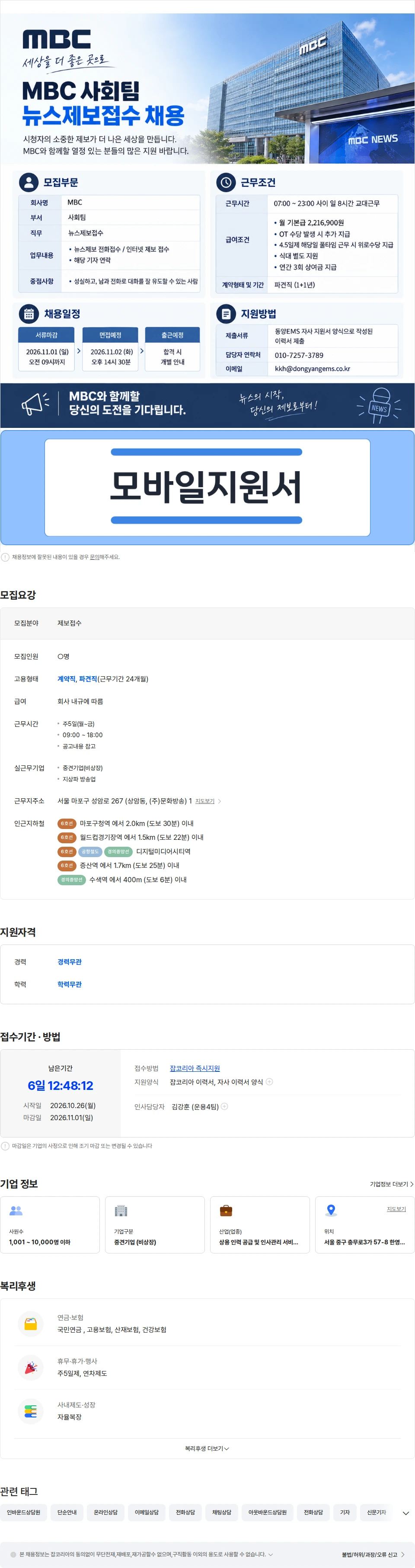Click the 서류마감 schedule header
Screen dimensions: 415x1568
(x=46, y=335)
